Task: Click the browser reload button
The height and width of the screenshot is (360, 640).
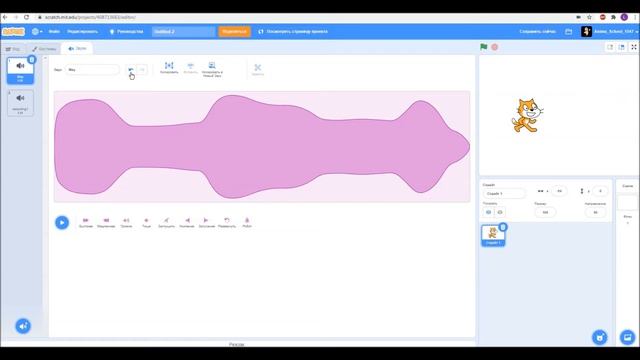Action: pos(27,17)
